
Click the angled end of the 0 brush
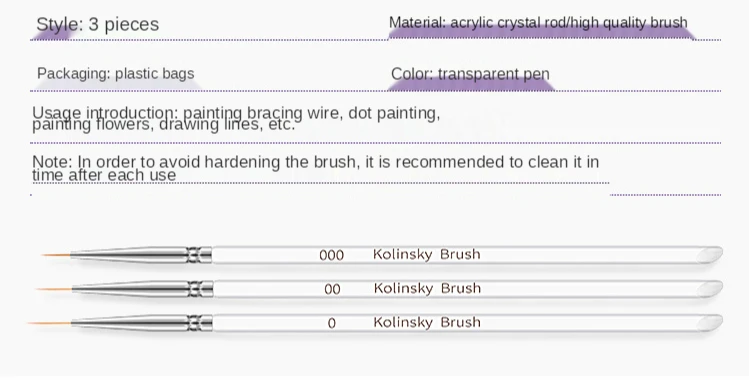coord(709,323)
